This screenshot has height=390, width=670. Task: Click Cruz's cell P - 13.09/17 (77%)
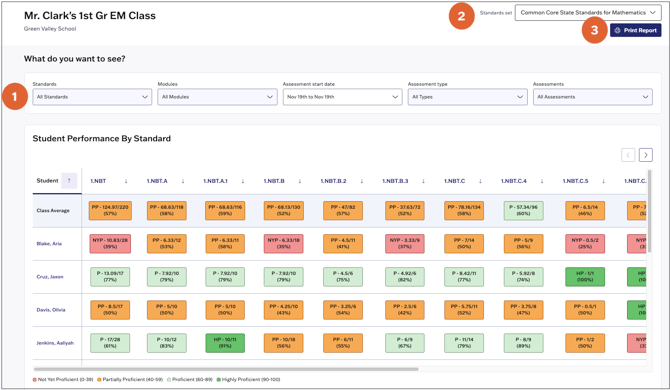pyautogui.click(x=110, y=277)
